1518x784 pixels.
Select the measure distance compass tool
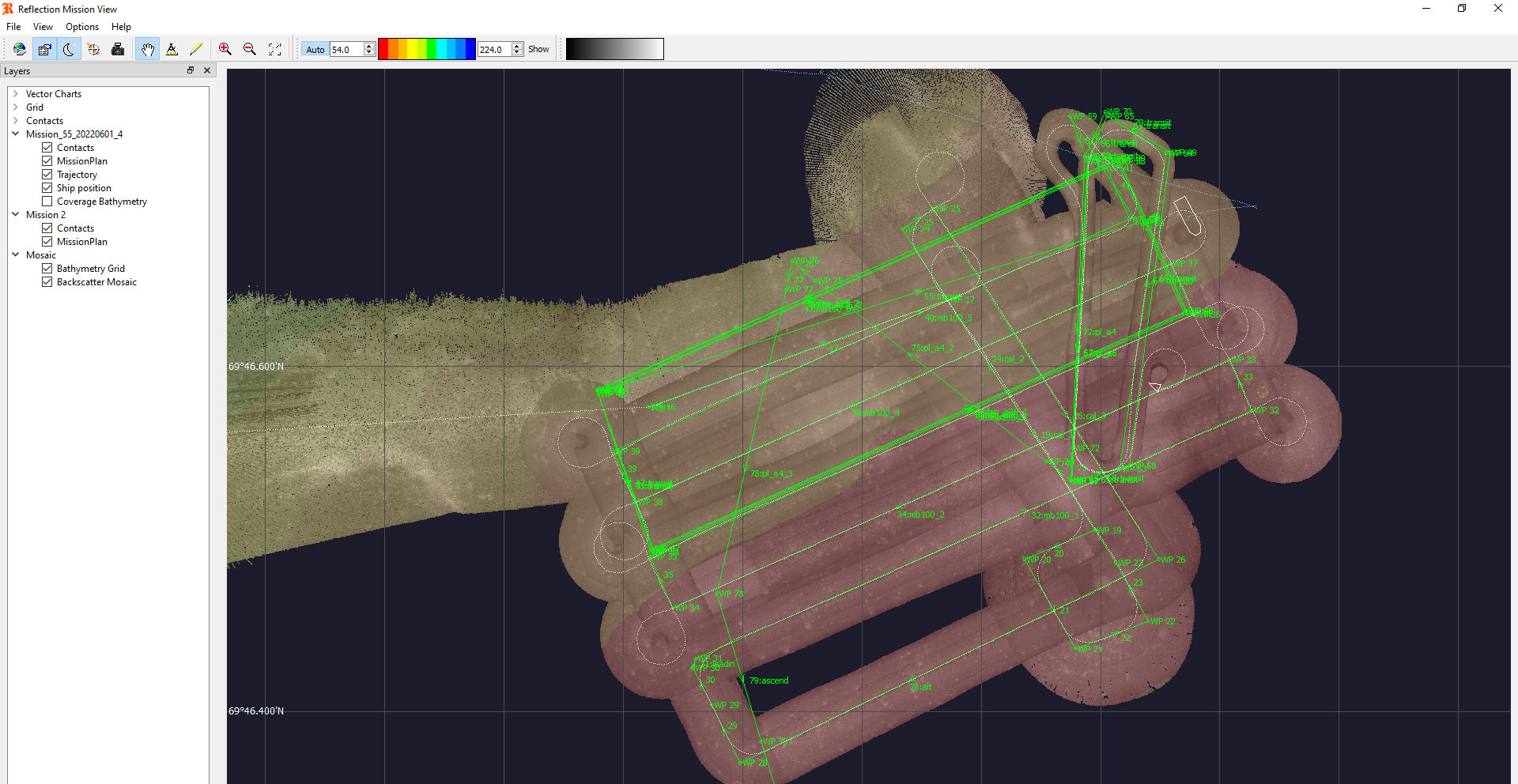pyautogui.click(x=172, y=49)
